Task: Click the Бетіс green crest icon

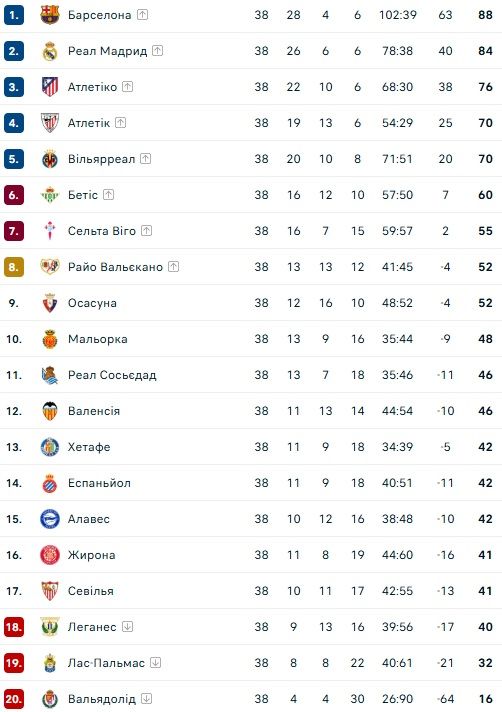Action: click(50, 195)
